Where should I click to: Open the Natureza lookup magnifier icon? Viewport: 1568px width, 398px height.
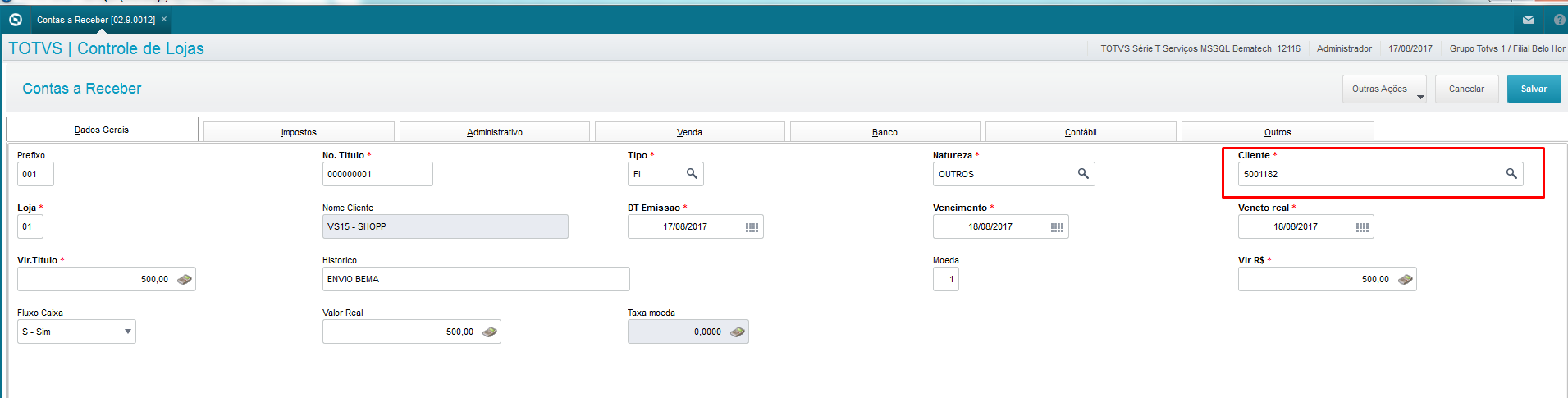(x=1083, y=174)
